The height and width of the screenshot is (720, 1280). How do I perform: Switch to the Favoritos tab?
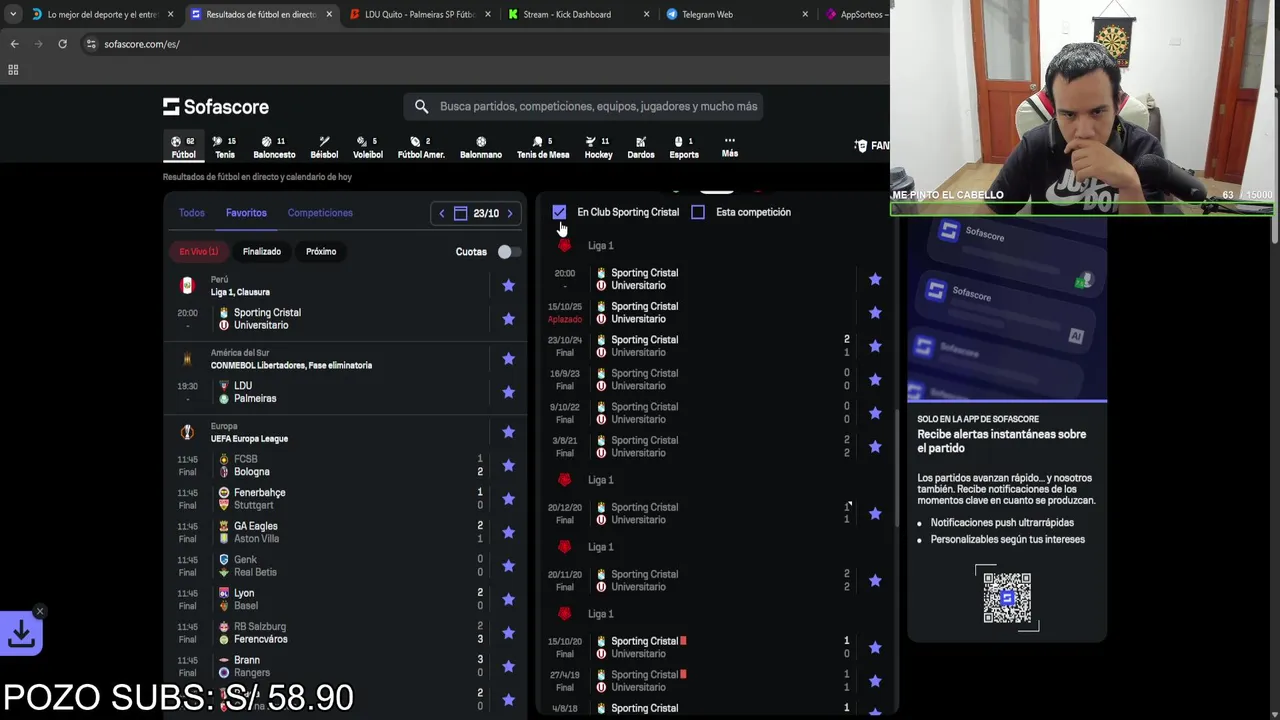point(246,213)
